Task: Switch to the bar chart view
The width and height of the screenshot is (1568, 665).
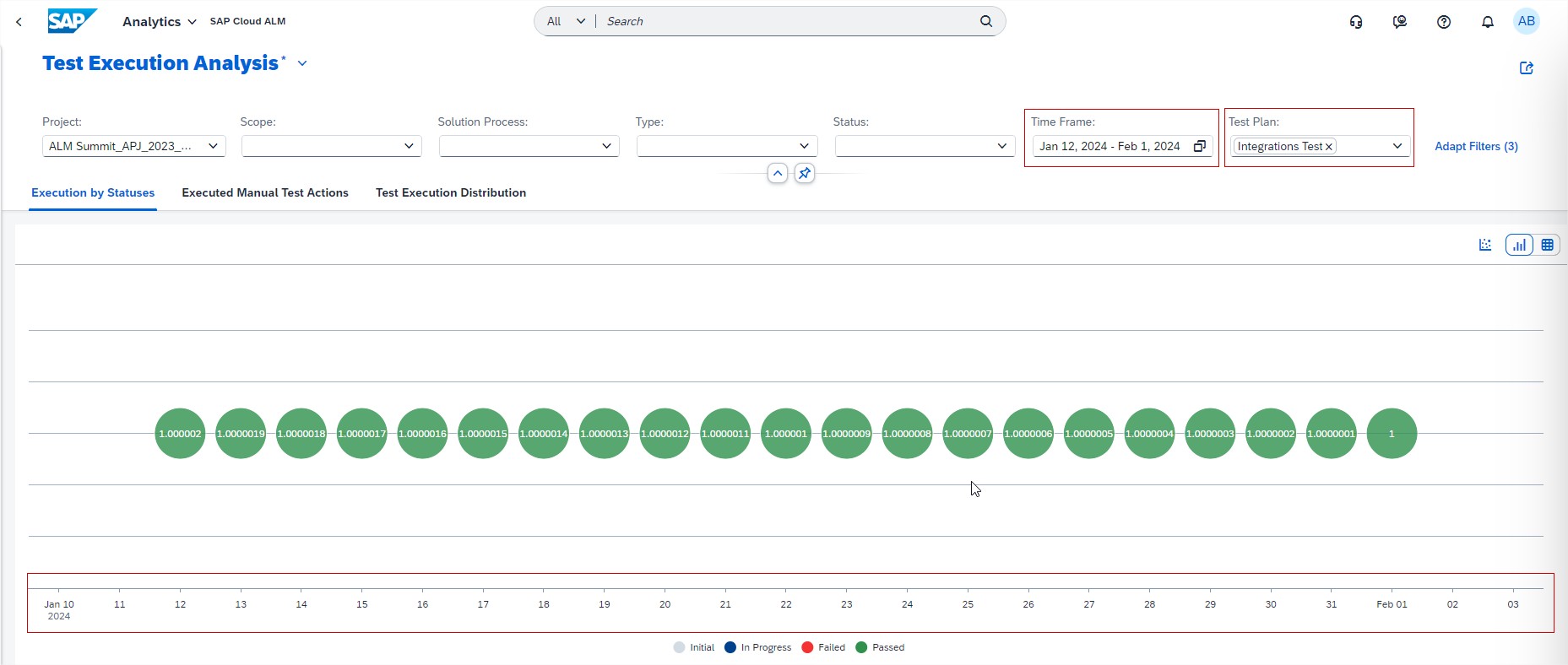Action: [x=1519, y=245]
